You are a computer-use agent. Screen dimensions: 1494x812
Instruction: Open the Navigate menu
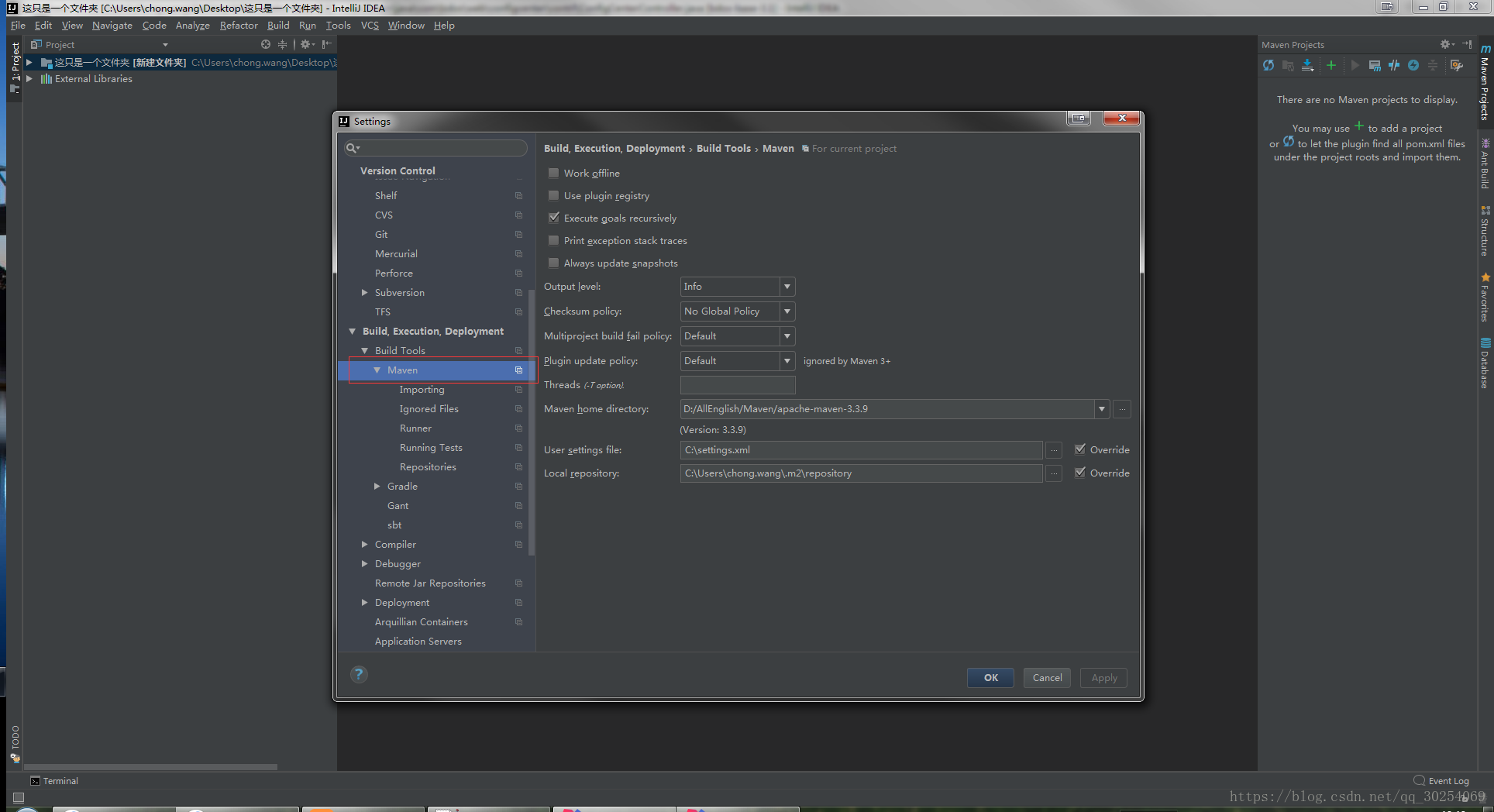112,26
